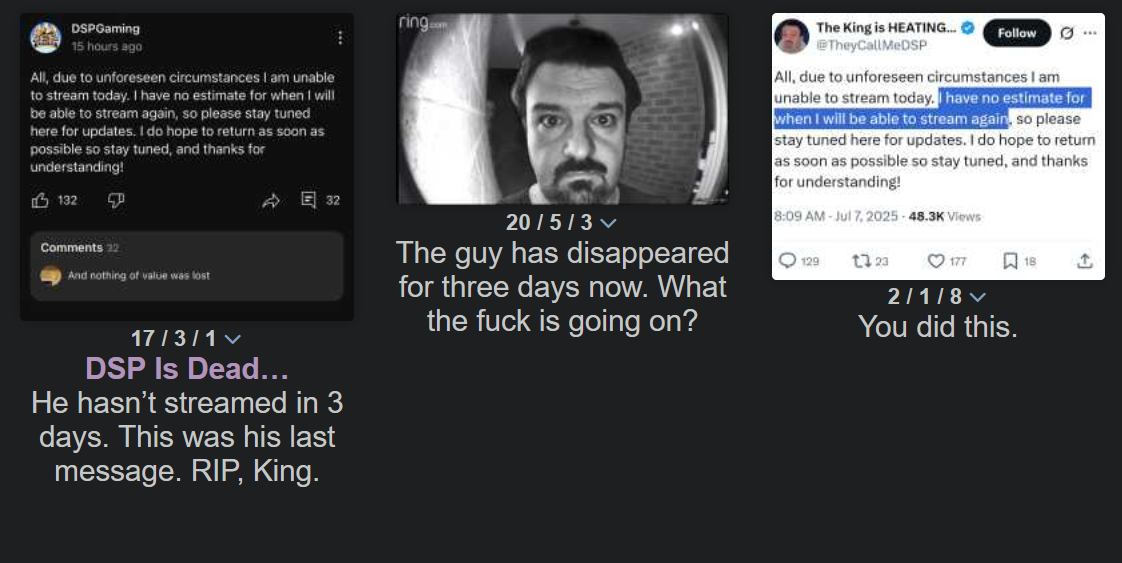Expand the vote chevron beside 2 / 1 / 8

[x=977, y=297]
